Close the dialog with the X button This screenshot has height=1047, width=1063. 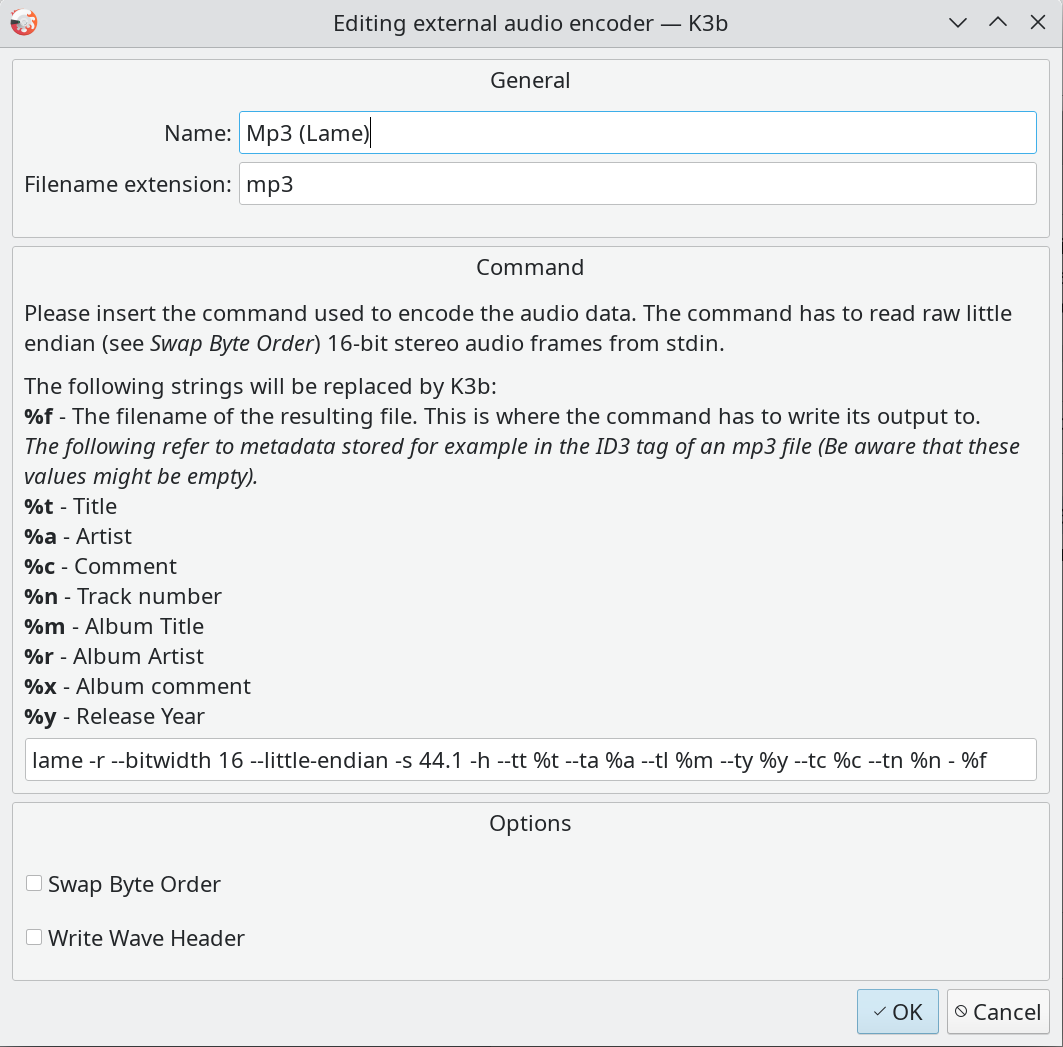pos(1037,23)
